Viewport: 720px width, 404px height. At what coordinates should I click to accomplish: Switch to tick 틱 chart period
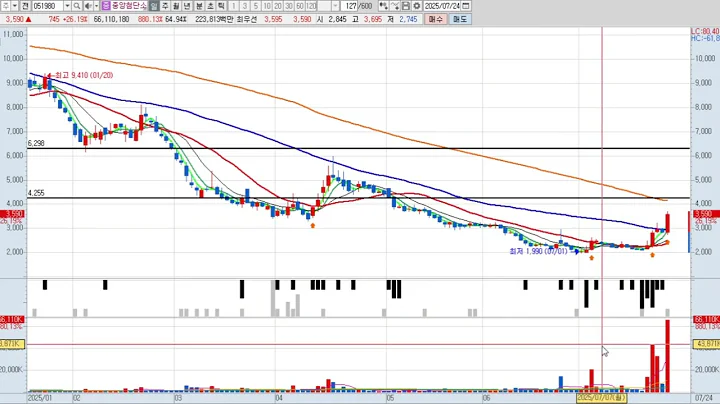point(221,6)
